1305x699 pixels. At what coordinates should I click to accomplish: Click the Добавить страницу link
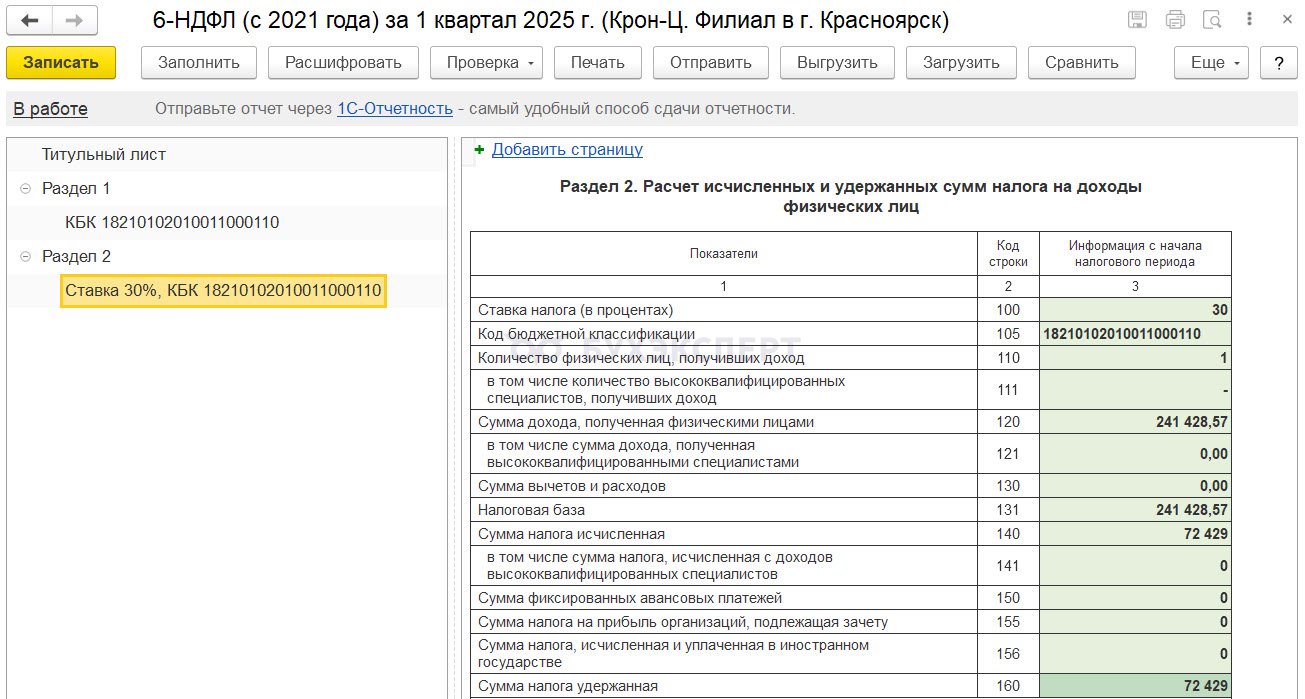coord(567,150)
